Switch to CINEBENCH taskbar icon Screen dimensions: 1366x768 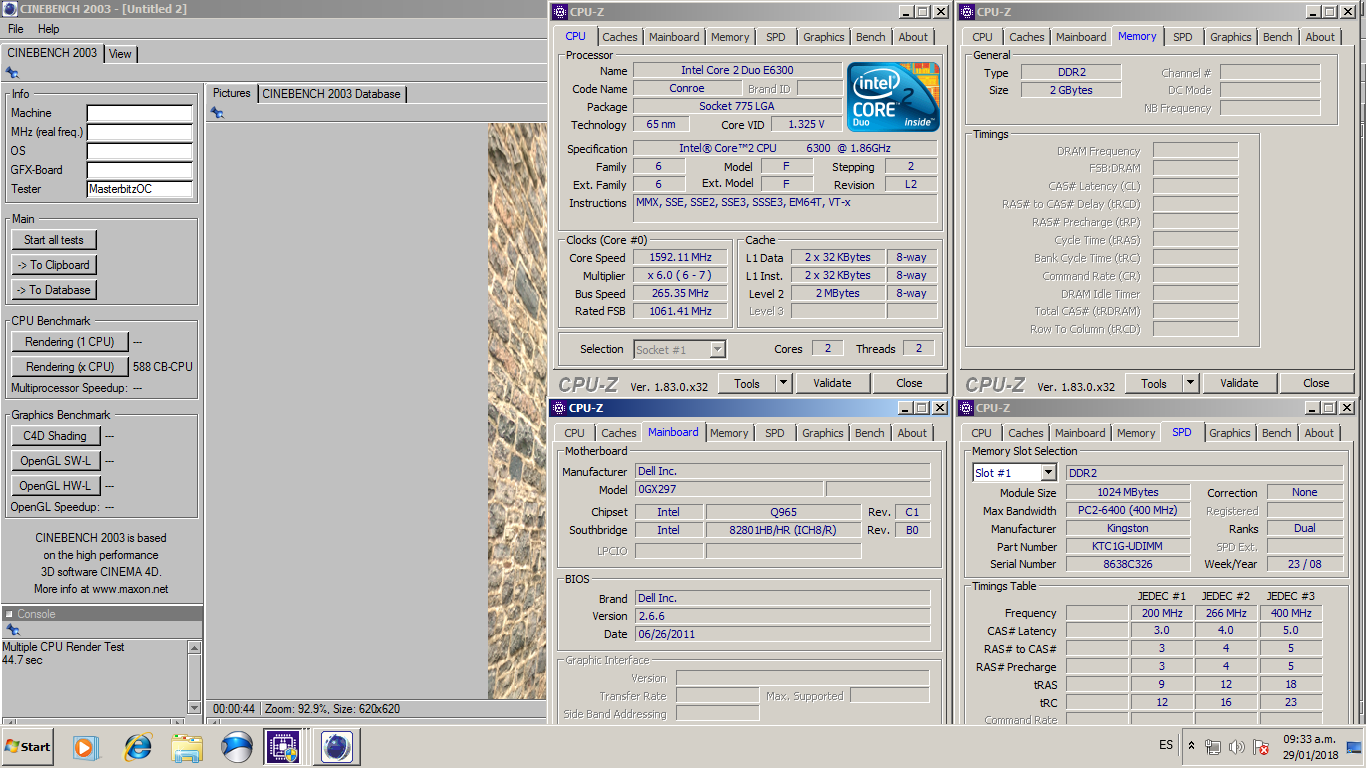click(336, 746)
